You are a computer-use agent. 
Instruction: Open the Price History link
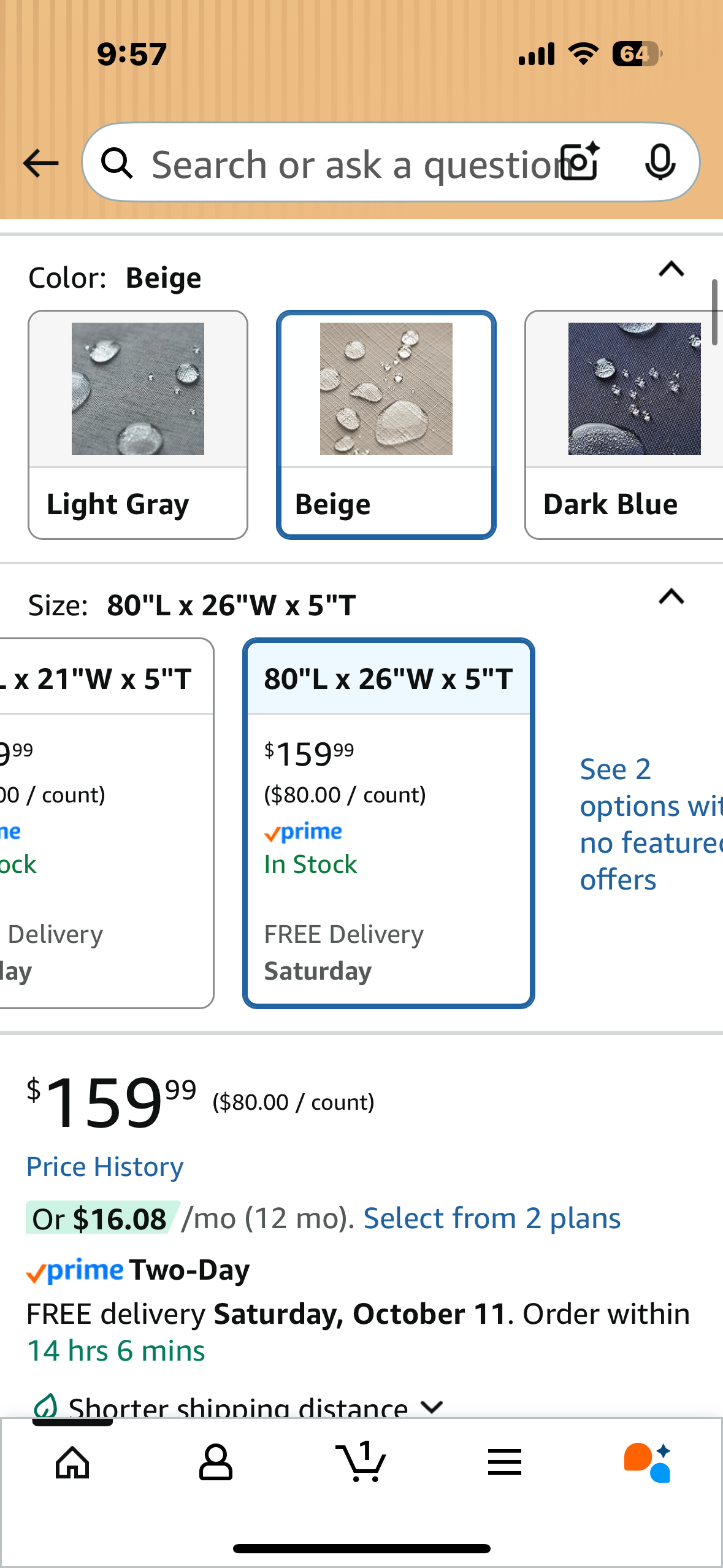[x=105, y=1167]
